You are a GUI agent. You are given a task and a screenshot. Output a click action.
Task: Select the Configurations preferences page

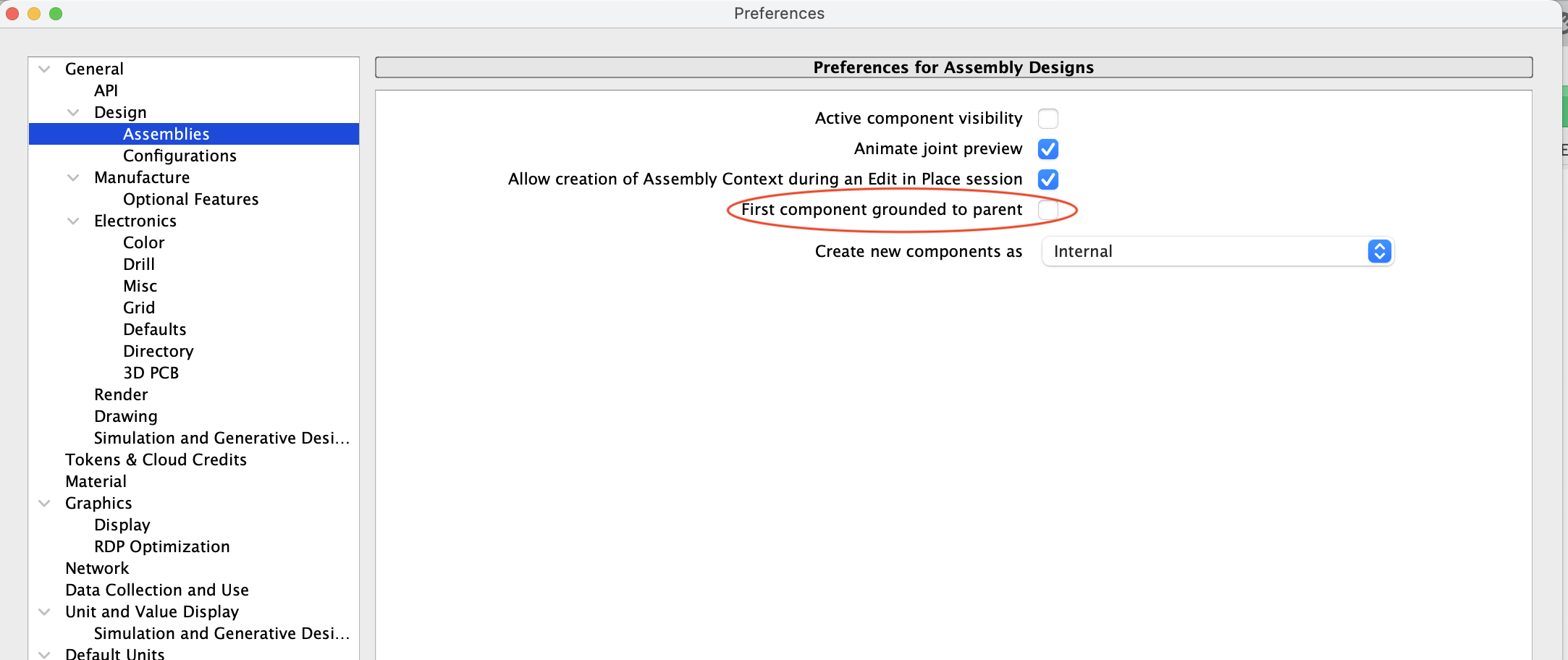(180, 156)
